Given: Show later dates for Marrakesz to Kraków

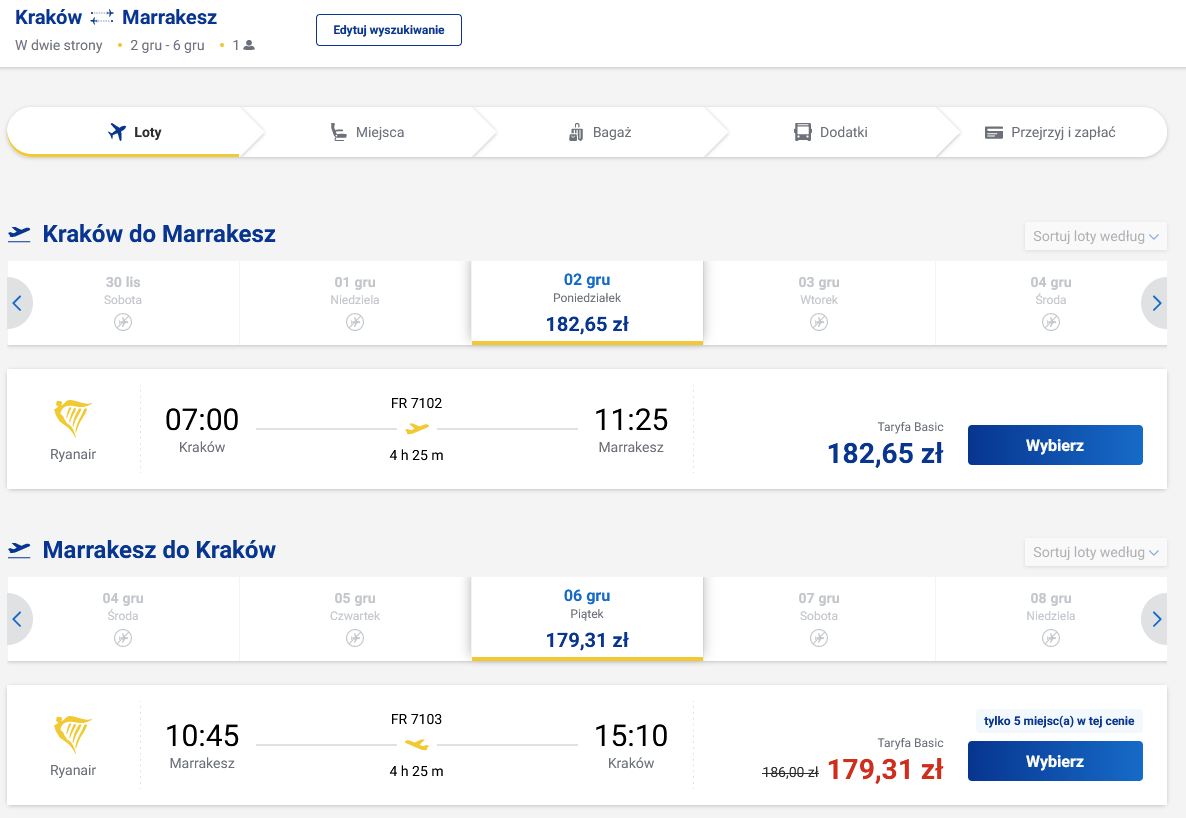Looking at the screenshot, I should click(x=1156, y=619).
